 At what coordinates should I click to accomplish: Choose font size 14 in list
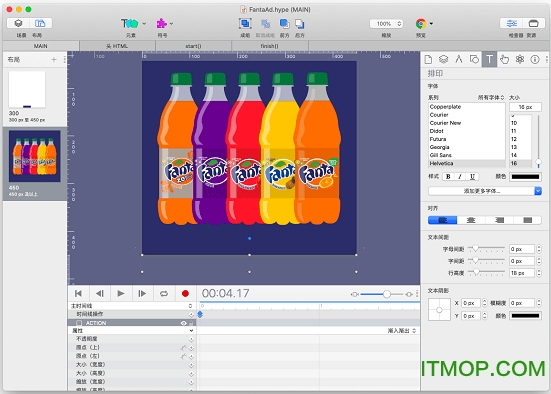[520, 155]
